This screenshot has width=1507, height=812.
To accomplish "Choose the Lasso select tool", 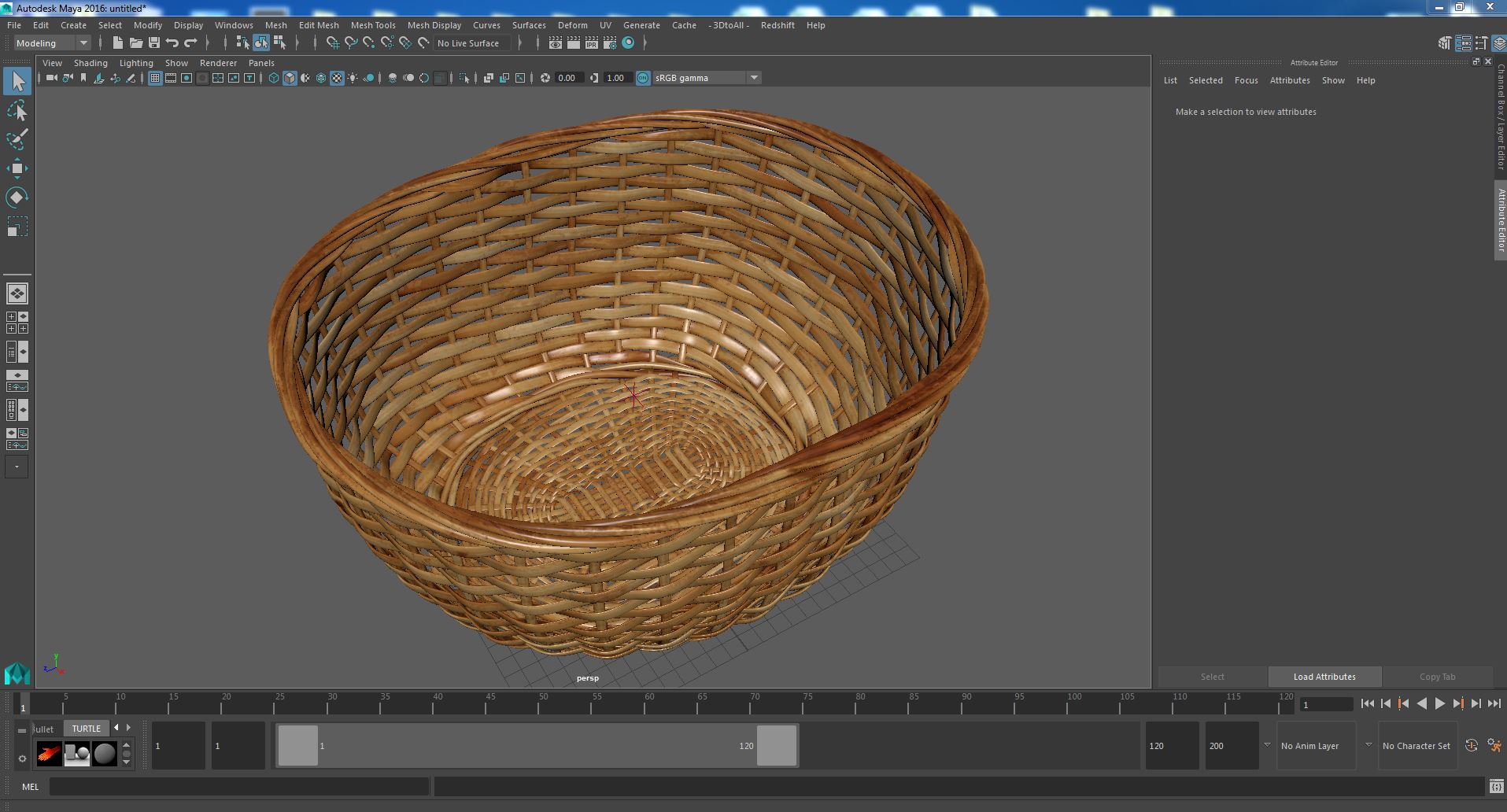I will coord(17,111).
